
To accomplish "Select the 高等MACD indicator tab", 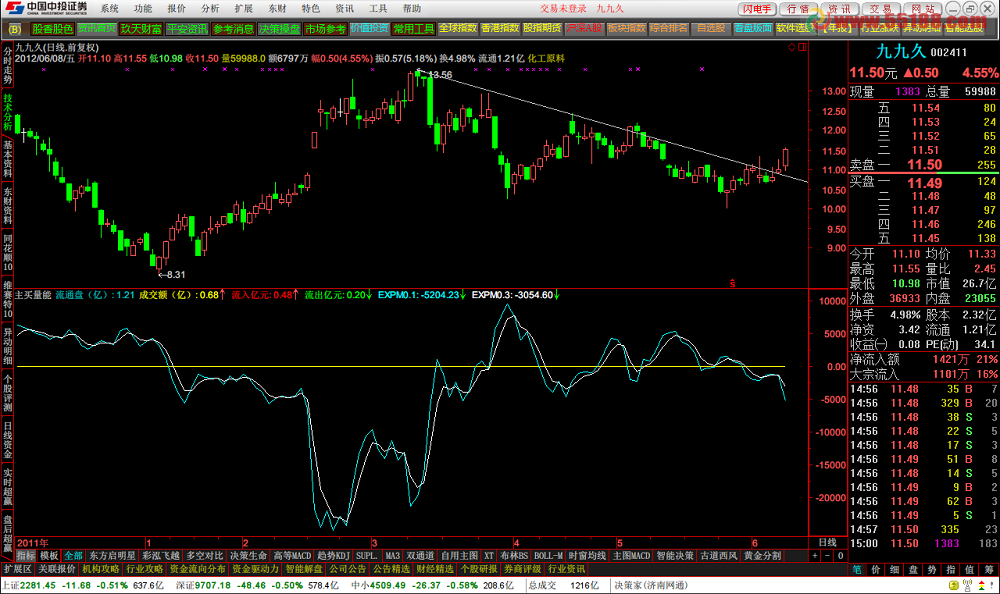I will pyautogui.click(x=292, y=556).
